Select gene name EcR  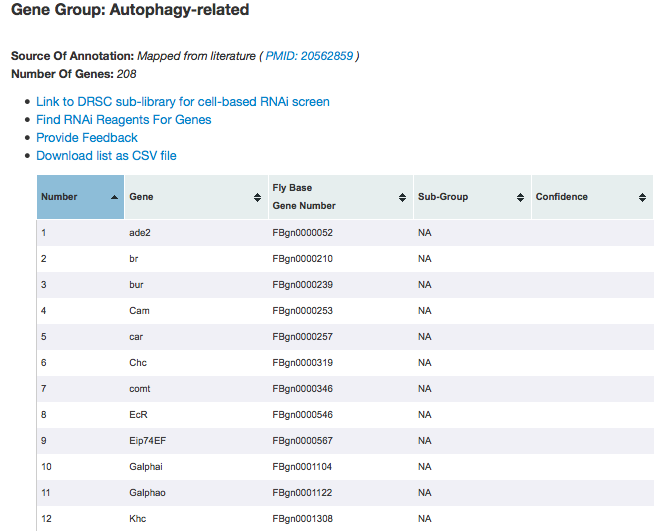(x=138, y=415)
